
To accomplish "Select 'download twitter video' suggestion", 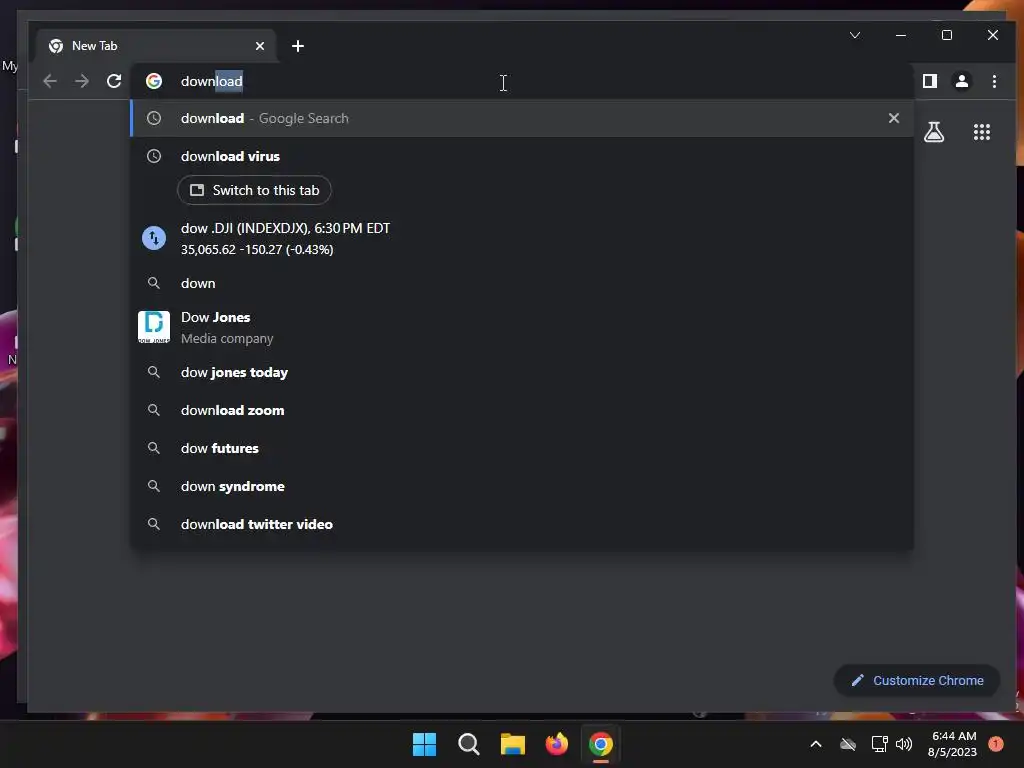I will tap(522, 524).
